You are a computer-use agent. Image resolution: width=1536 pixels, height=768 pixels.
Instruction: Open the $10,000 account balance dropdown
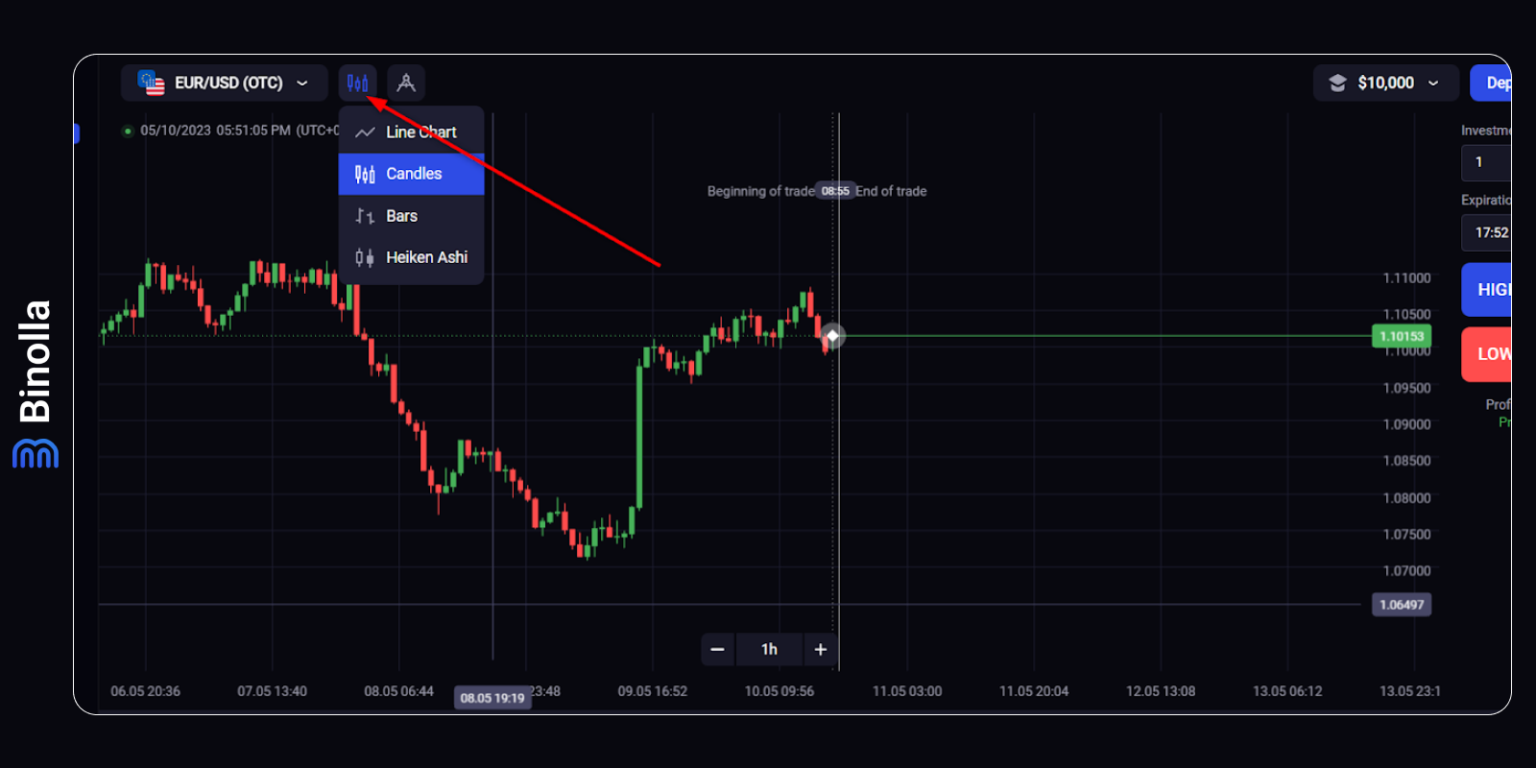pyautogui.click(x=1386, y=83)
